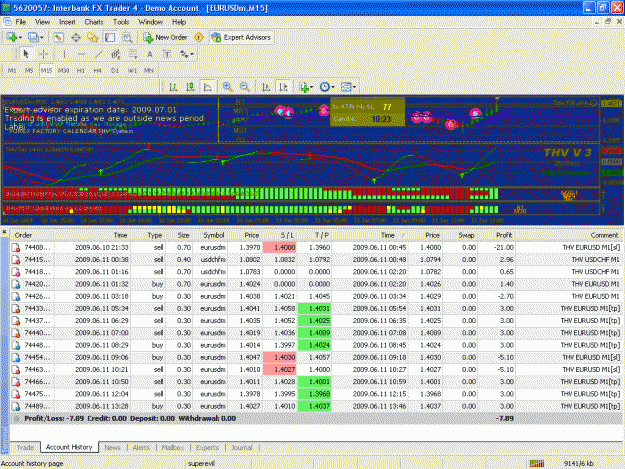Switch to the Trade tab

25,447
